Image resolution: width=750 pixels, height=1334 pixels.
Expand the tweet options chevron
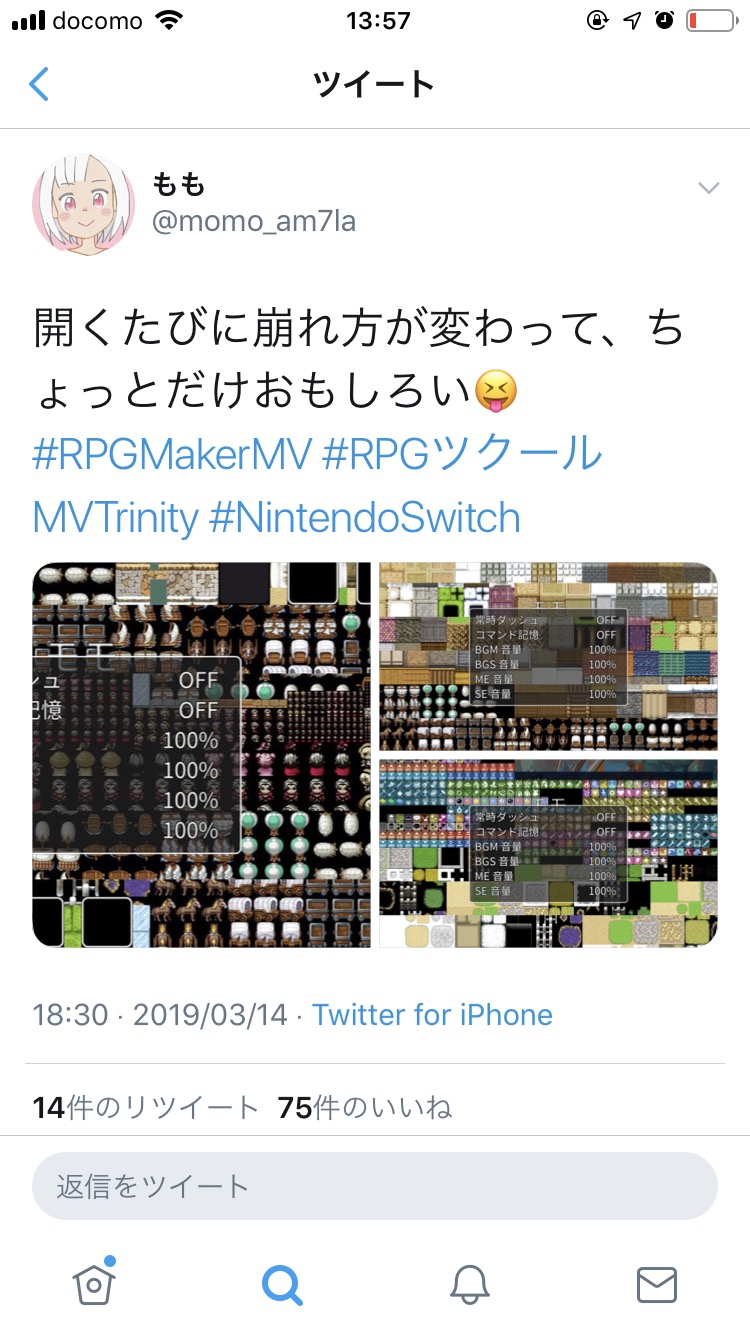(709, 188)
